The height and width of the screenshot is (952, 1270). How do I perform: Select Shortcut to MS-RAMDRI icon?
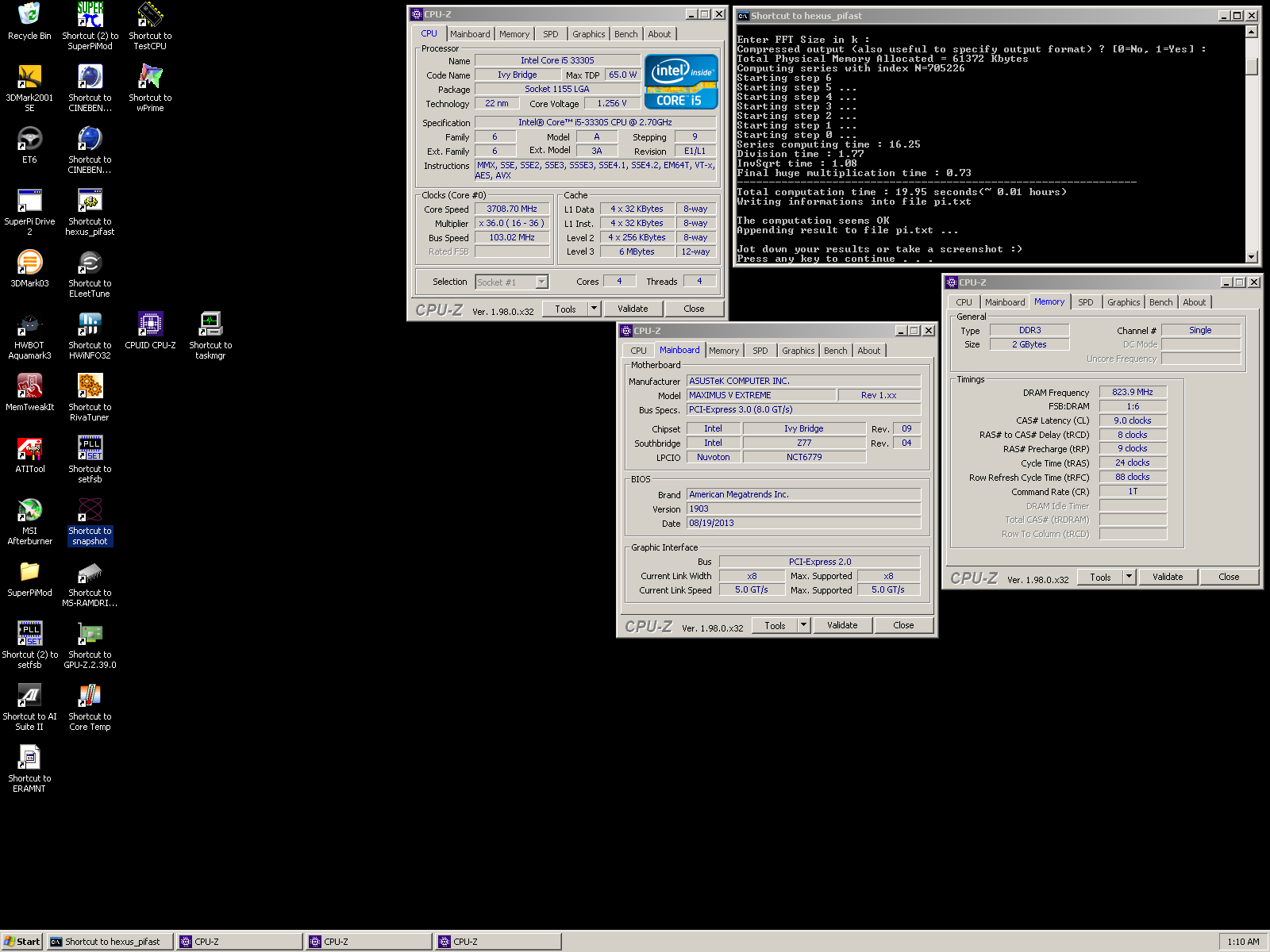click(x=90, y=582)
